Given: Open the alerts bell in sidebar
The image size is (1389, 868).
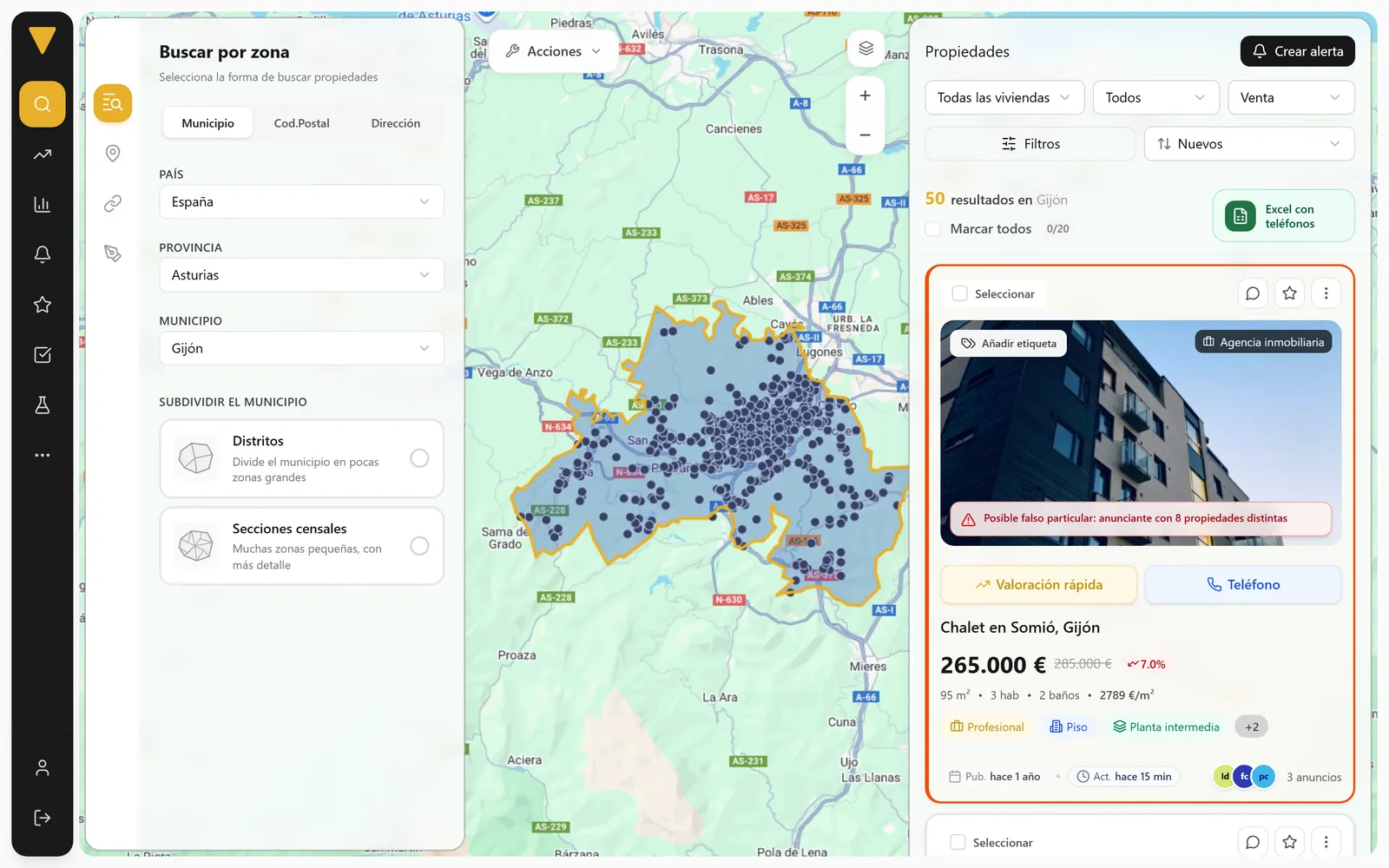Looking at the screenshot, I should pyautogui.click(x=43, y=254).
